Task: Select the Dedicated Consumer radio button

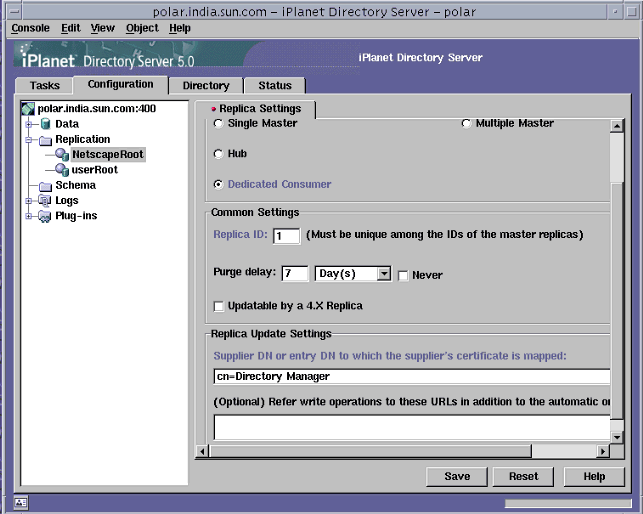Action: tap(219, 185)
